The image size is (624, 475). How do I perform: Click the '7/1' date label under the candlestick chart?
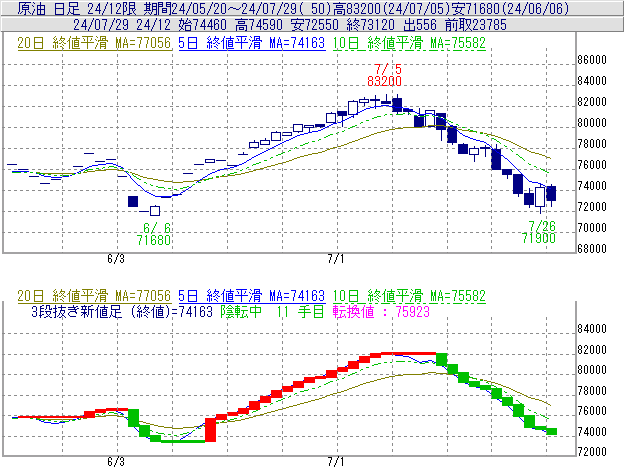(336, 259)
